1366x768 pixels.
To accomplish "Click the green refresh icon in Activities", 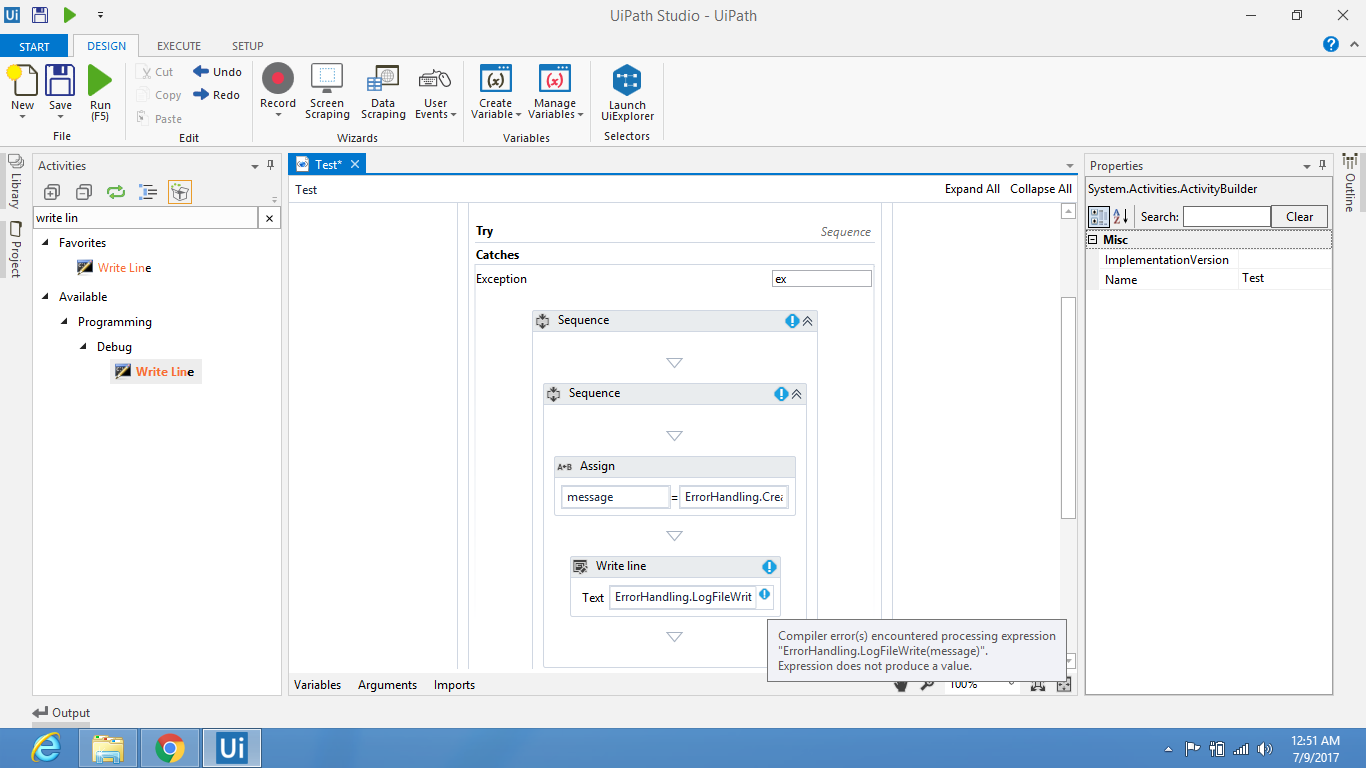I will [116, 192].
